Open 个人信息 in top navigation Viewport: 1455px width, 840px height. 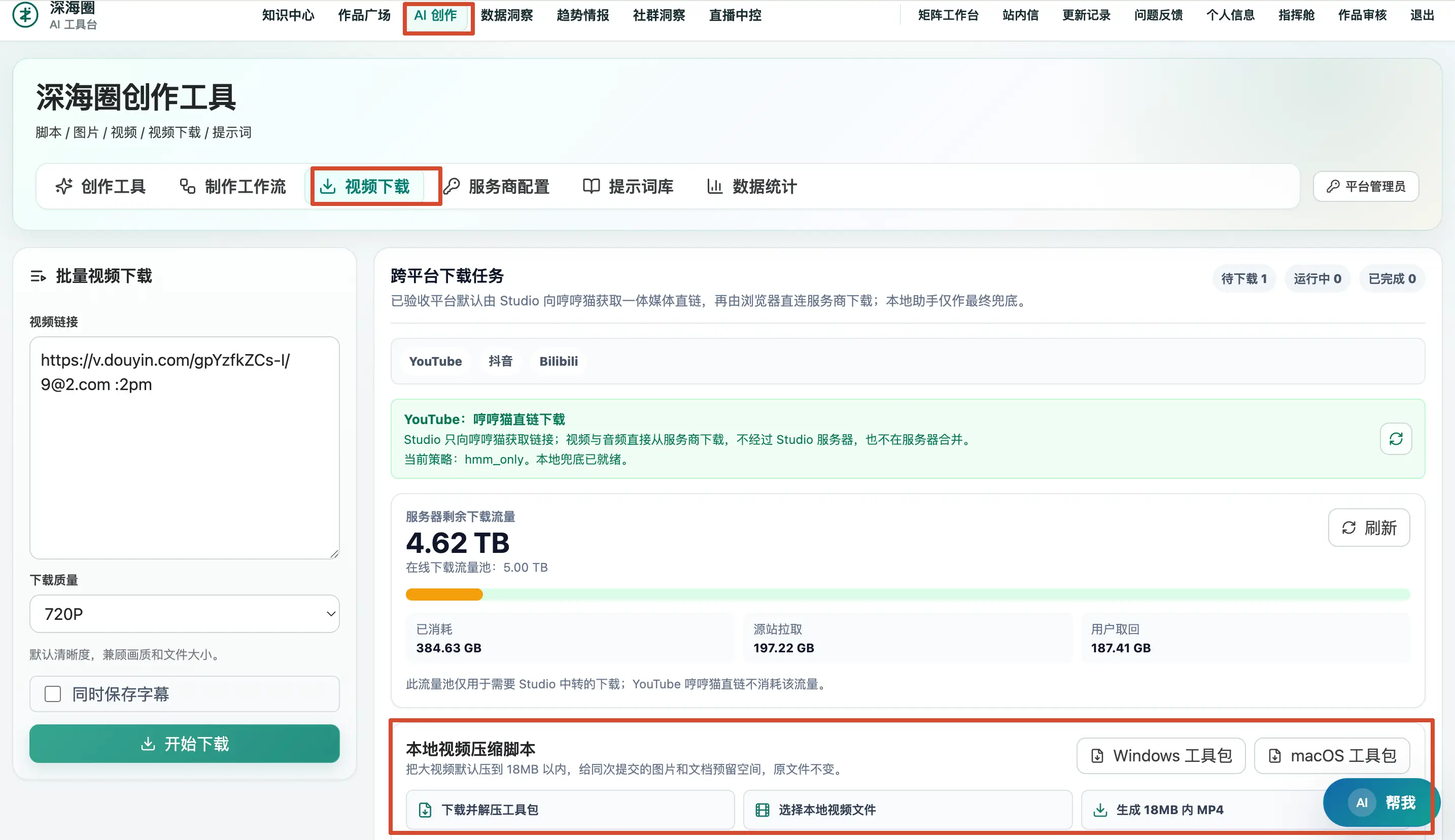pyautogui.click(x=1231, y=15)
